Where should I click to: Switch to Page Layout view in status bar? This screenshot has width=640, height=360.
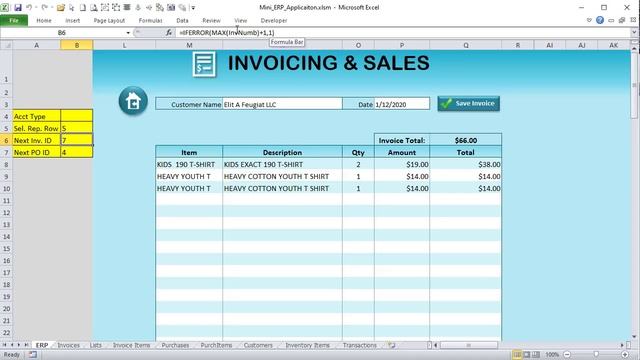click(x=527, y=355)
